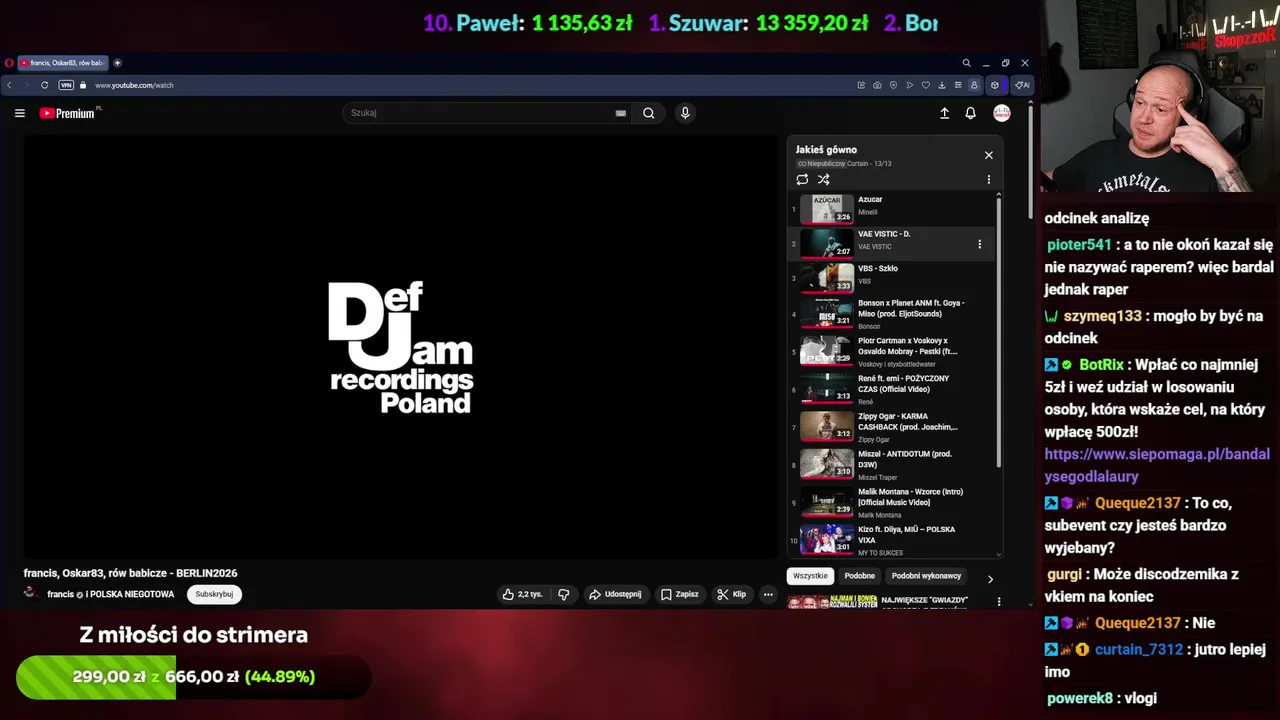Create a clip with Klip button
The width and height of the screenshot is (1280, 720).
pos(731,594)
